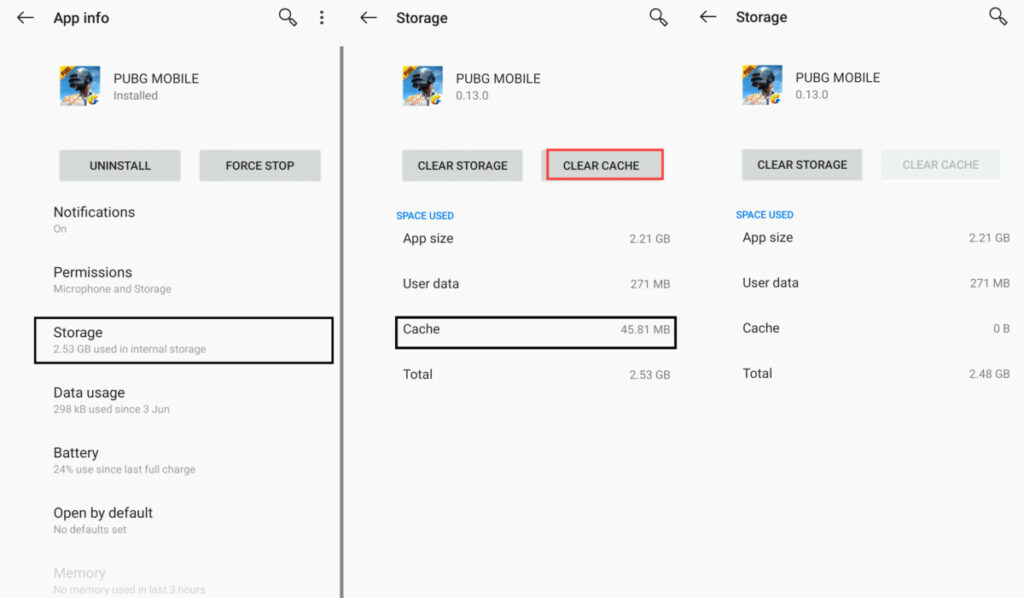Image resolution: width=1024 pixels, height=598 pixels.
Task: Select the Open by default option
Action: [103, 520]
